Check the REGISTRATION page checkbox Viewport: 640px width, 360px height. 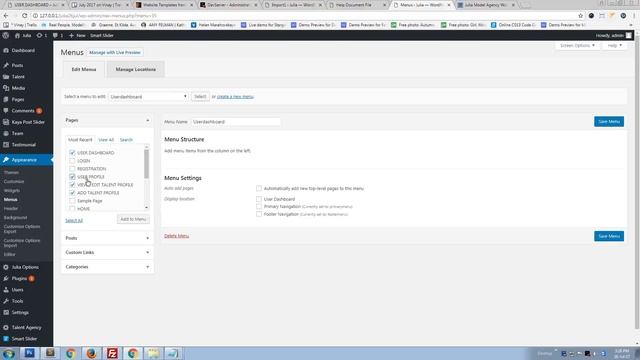[72, 169]
